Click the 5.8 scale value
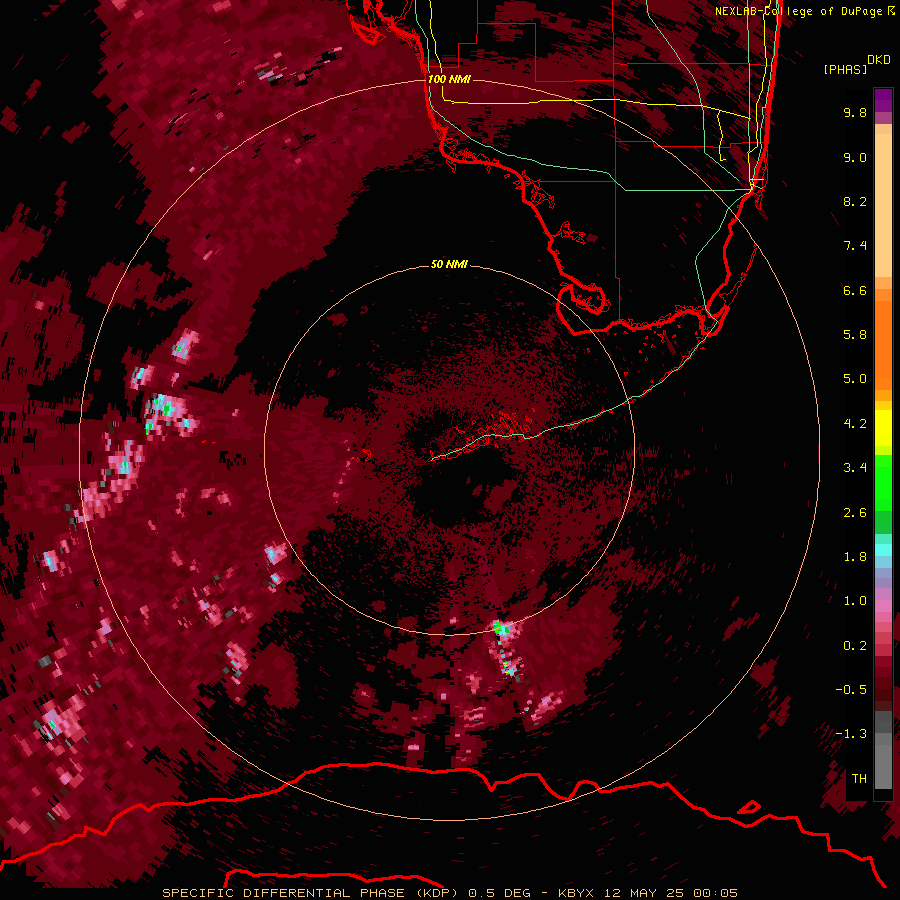Viewport: 900px width, 900px height. pos(855,335)
